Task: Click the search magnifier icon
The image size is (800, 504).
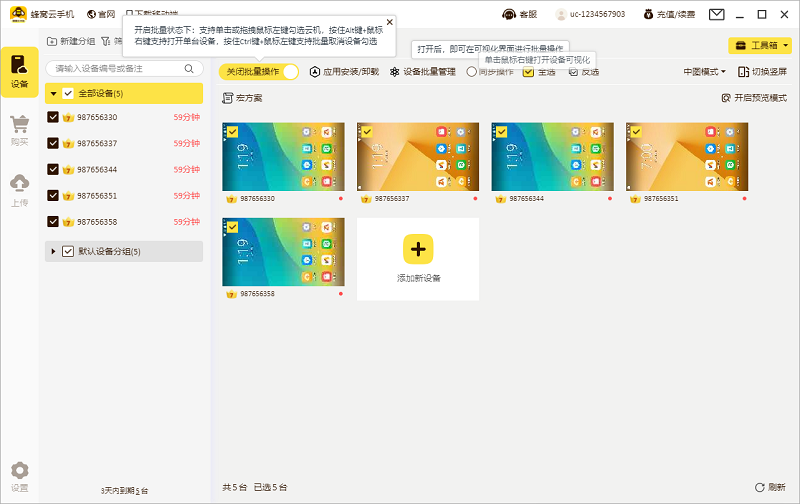Action: click(x=189, y=68)
